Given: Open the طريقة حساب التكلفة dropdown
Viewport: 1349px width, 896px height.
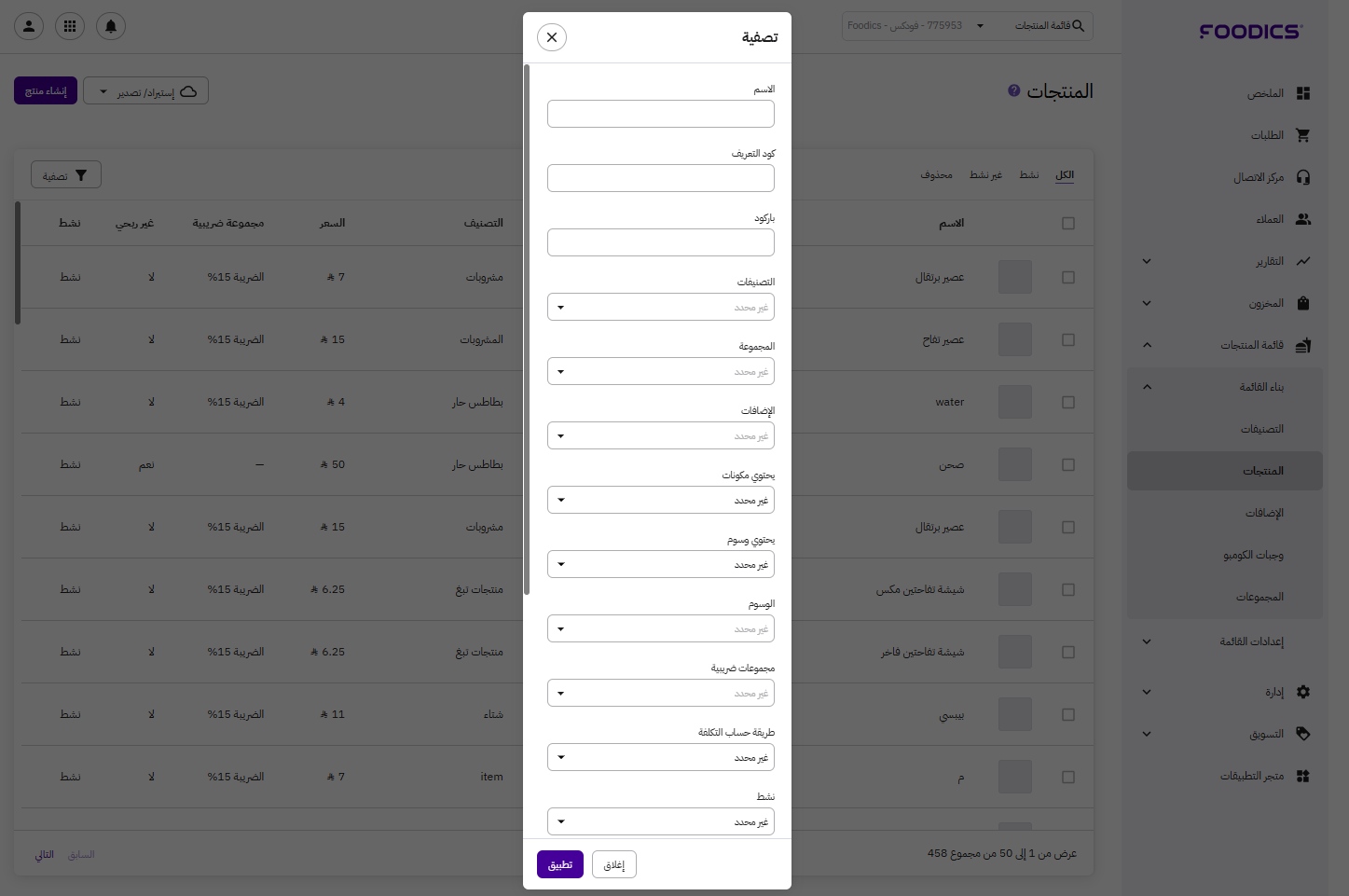Looking at the screenshot, I should click(x=660, y=757).
